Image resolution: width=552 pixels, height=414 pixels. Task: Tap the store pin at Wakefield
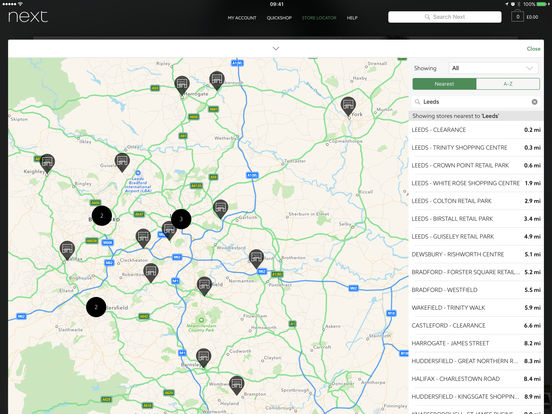204,286
